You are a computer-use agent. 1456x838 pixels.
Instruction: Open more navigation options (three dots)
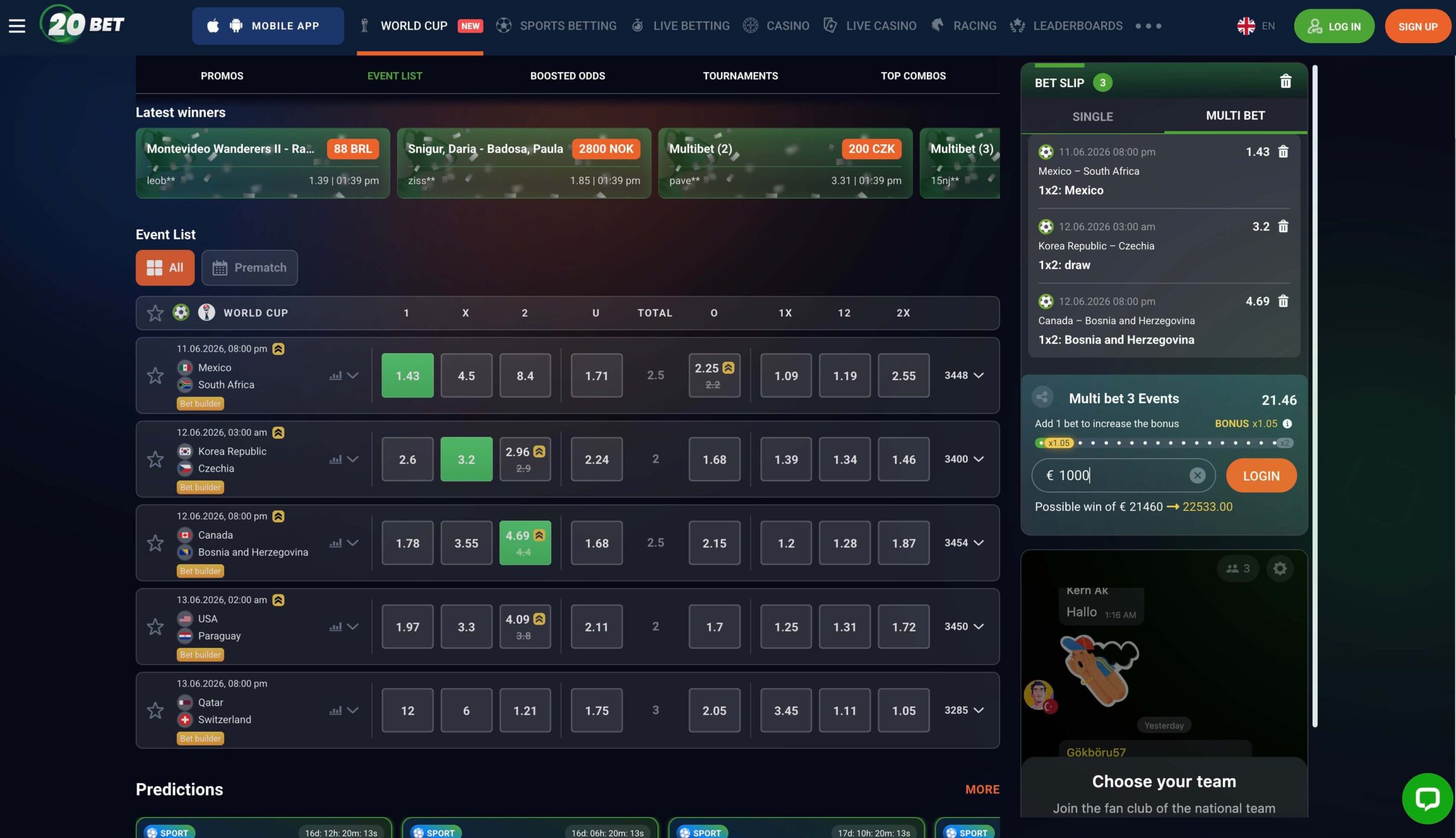click(1148, 26)
